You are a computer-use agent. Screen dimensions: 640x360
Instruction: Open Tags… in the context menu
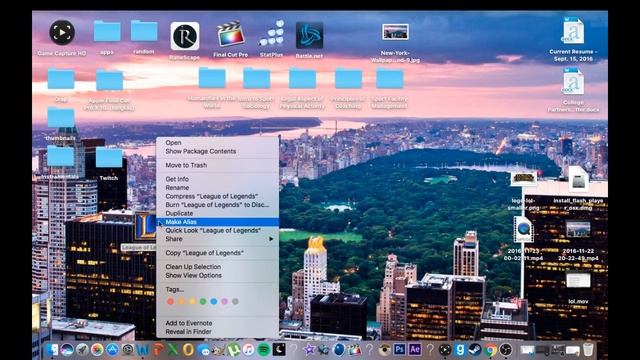tap(218, 289)
